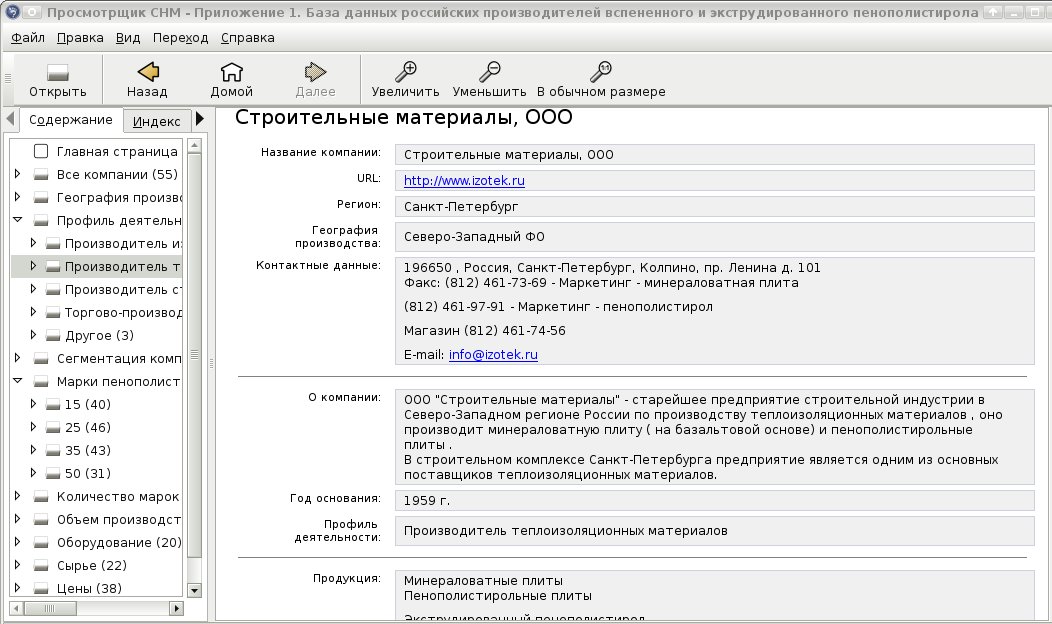Click the sidebar vertical scrollbar's down arrow
The height and width of the screenshot is (624, 1052).
[195, 590]
